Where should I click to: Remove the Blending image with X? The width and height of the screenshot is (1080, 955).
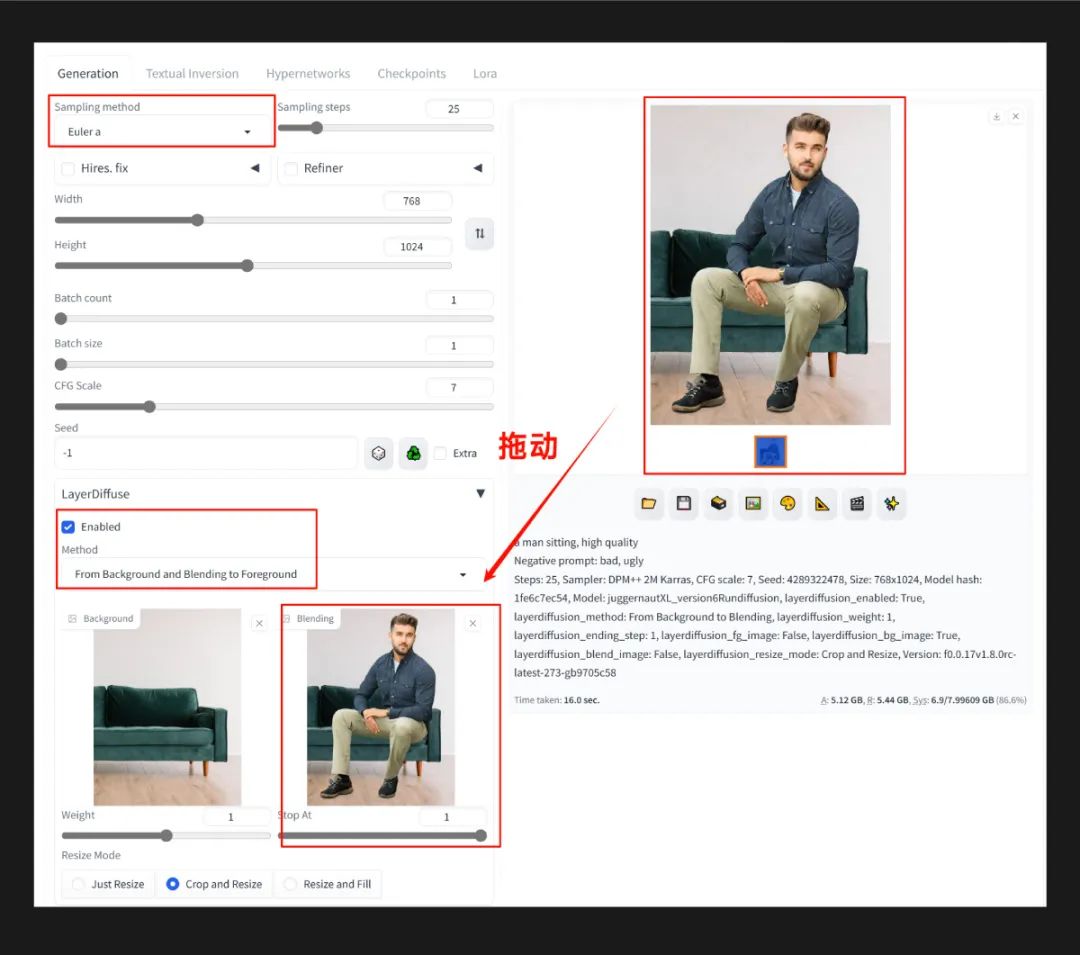tap(472, 623)
